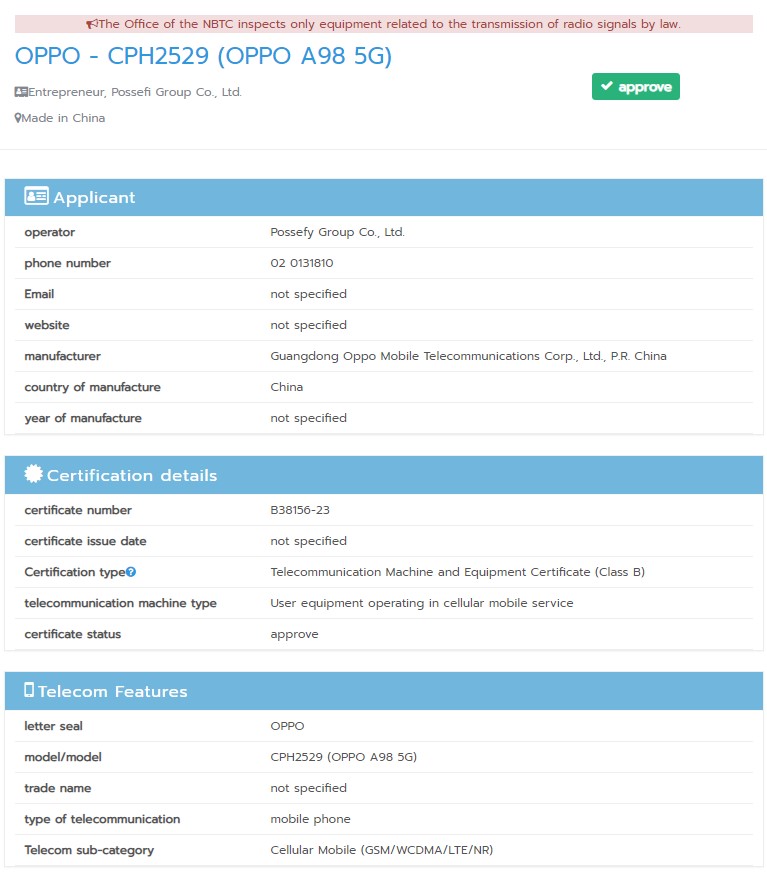The height and width of the screenshot is (883, 767).
Task: Click the telecommunication machine type label
Action: tap(121, 603)
